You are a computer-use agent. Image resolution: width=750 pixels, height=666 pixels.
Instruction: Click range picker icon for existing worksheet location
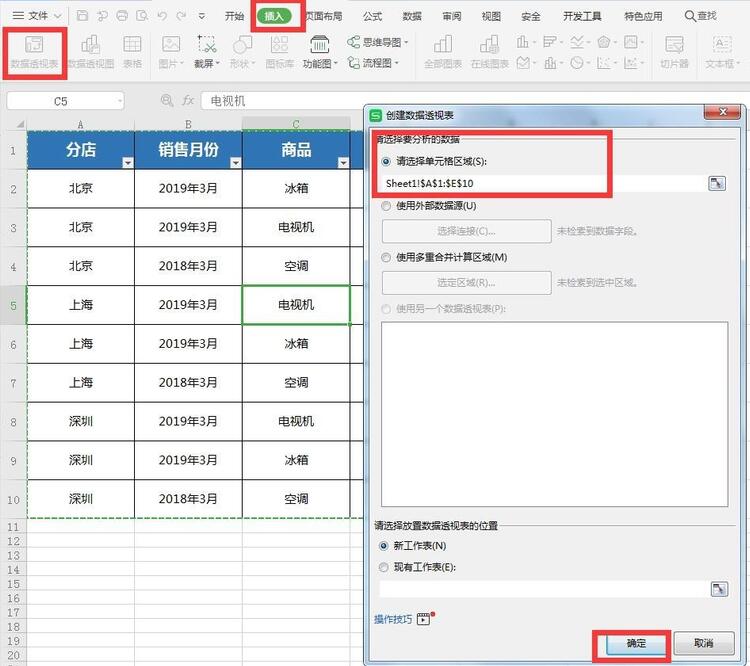tap(719, 589)
